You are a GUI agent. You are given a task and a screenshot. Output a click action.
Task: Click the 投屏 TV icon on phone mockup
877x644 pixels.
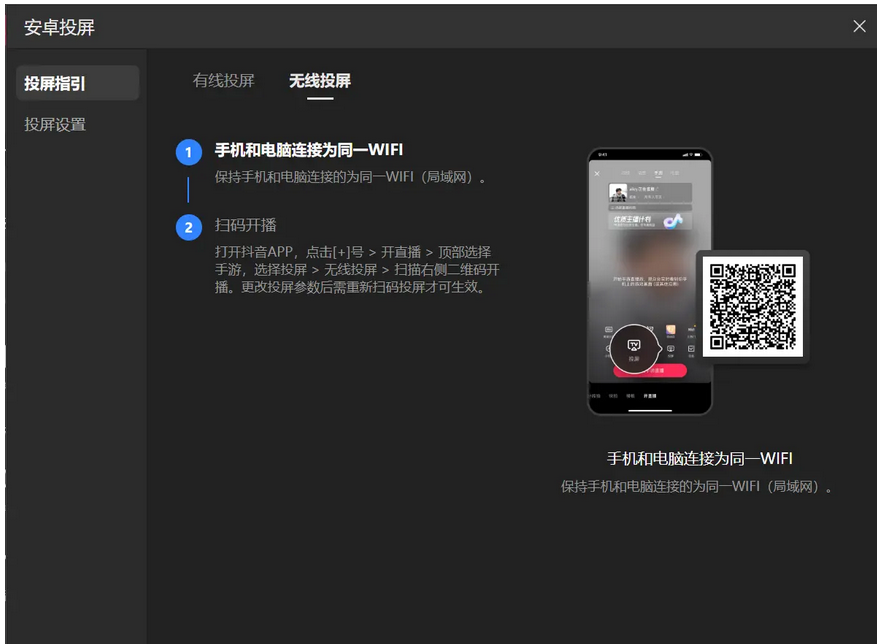coord(634,349)
